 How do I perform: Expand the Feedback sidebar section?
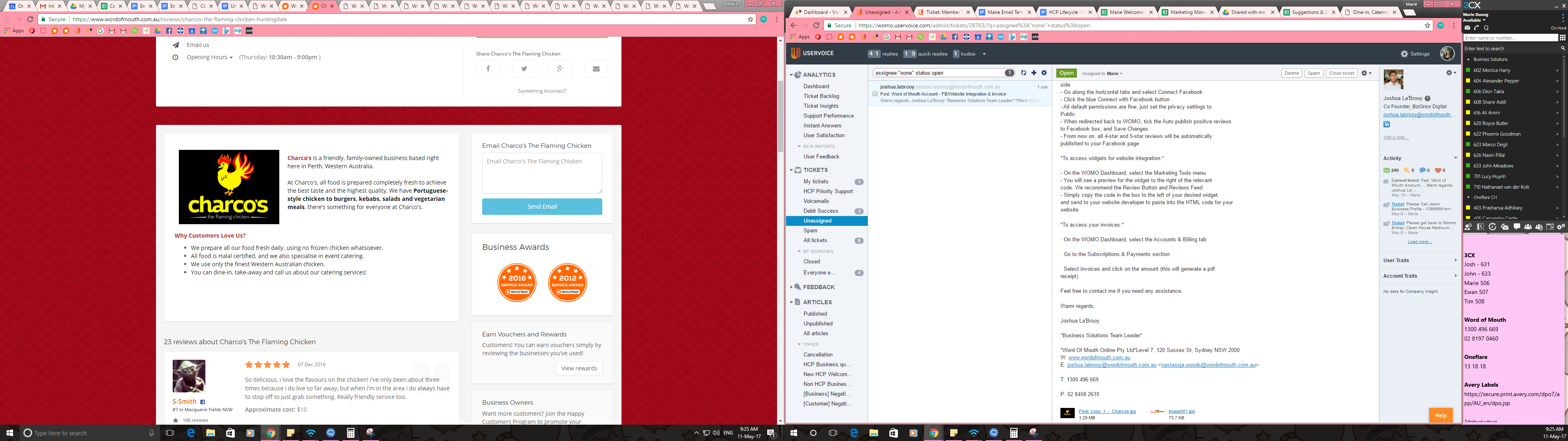(791, 287)
